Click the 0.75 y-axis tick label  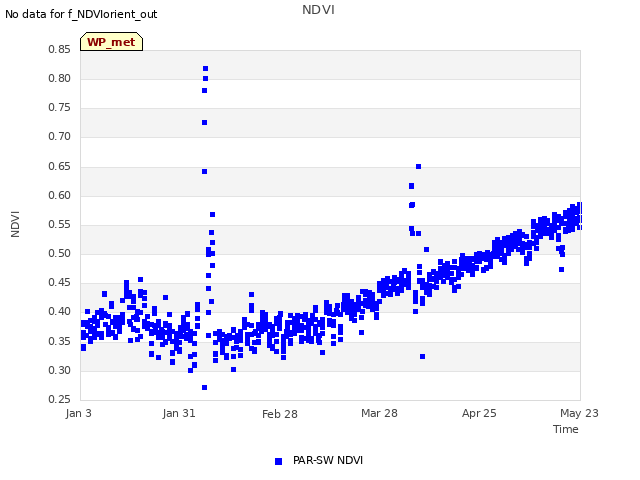[x=60, y=107]
